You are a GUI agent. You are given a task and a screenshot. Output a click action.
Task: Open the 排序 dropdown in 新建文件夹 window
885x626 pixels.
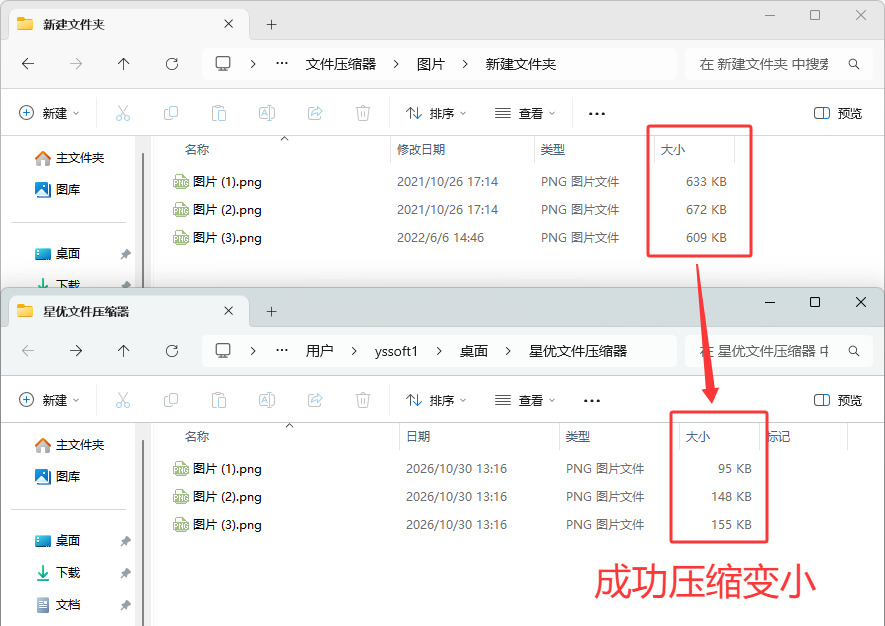436,113
